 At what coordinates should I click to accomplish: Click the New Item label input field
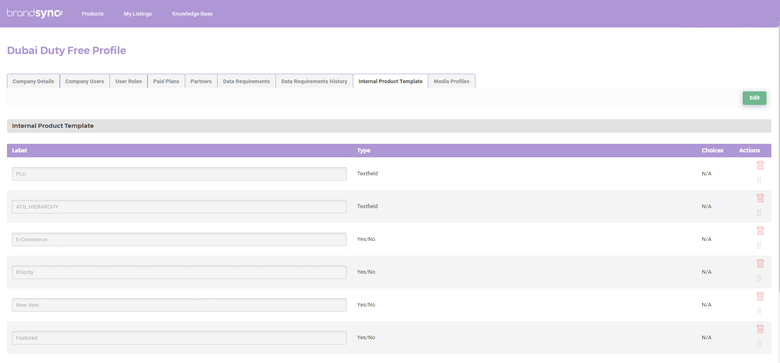tap(179, 305)
